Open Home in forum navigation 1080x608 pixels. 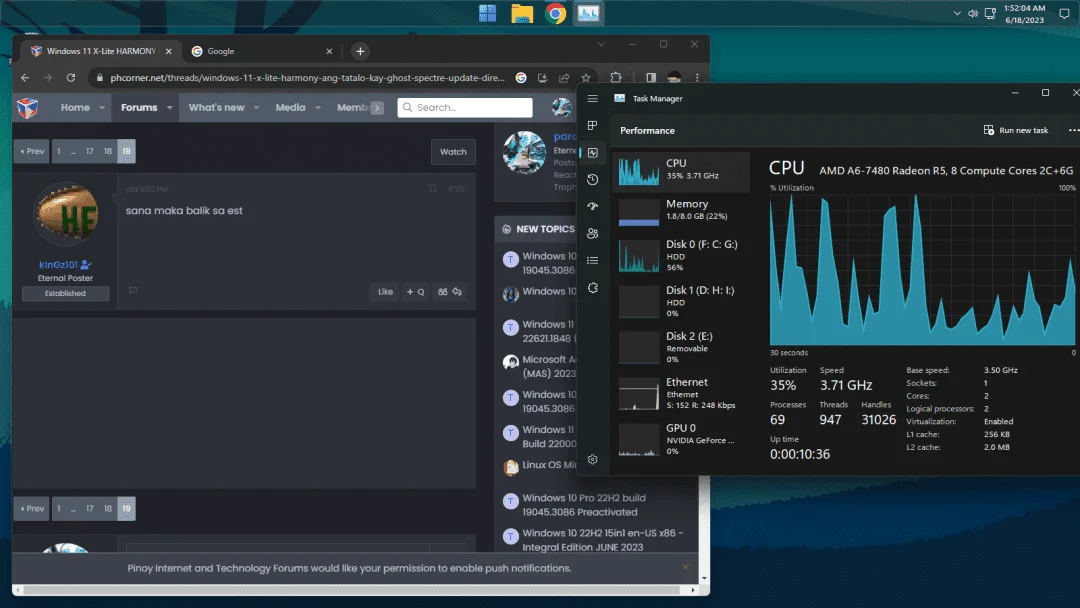point(75,107)
